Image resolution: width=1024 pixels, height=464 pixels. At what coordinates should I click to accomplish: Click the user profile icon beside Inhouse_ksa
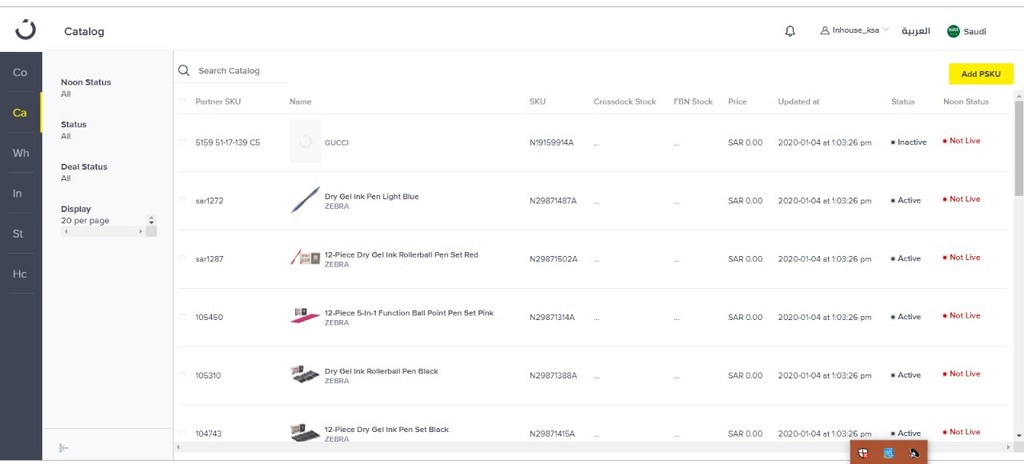point(825,31)
